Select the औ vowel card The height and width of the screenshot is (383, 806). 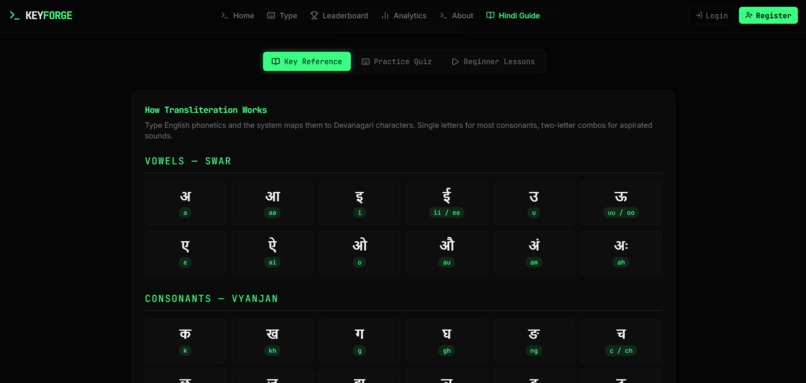pyautogui.click(x=447, y=252)
